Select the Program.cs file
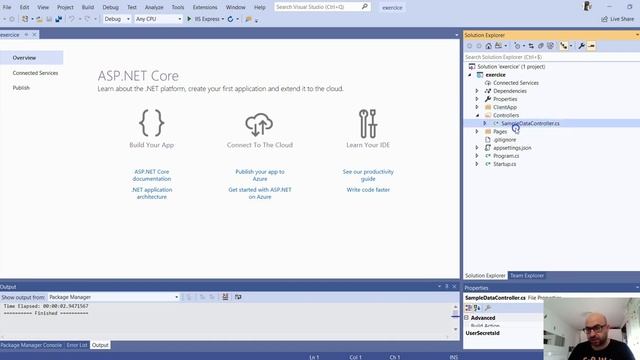The height and width of the screenshot is (360, 640). coord(506,156)
